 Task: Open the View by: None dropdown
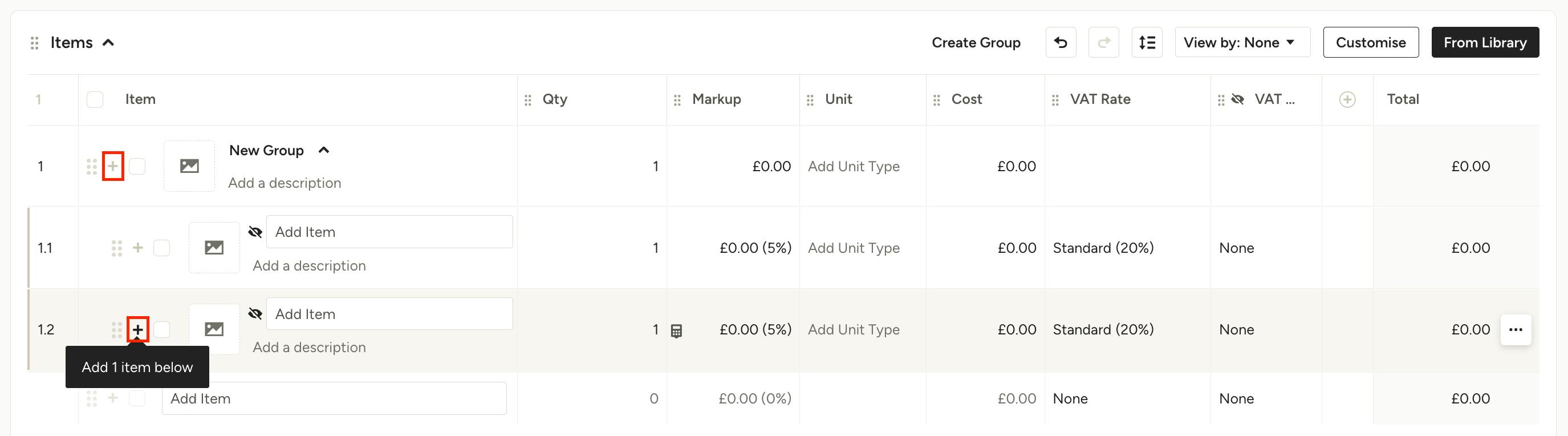coord(1242,43)
